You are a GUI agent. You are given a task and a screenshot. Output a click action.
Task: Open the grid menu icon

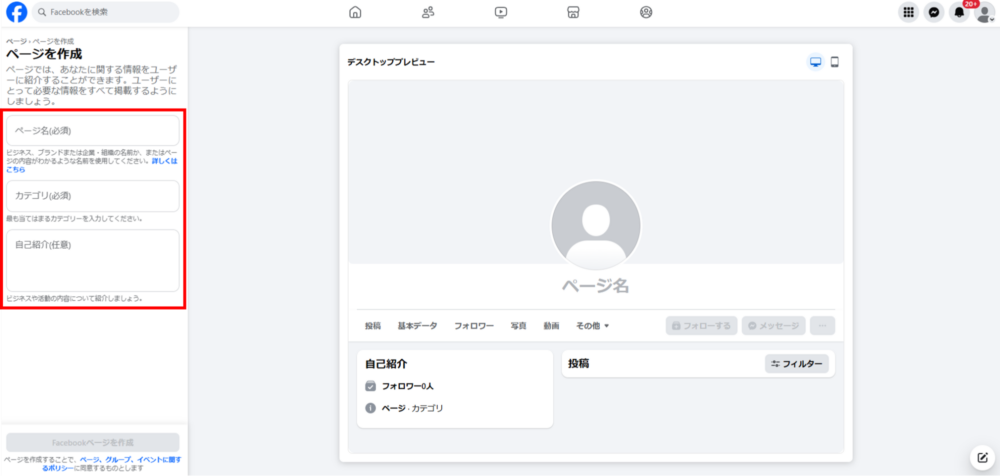click(x=908, y=13)
